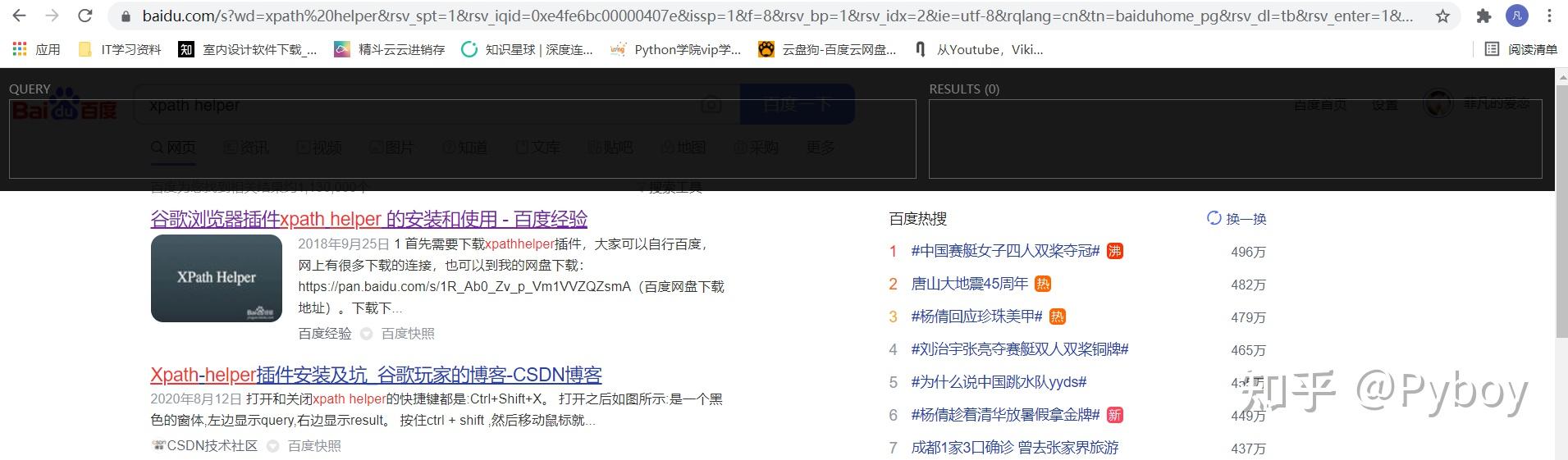The image size is (1568, 460).
Task: Open the 从Youtube, Viki bookmark
Action: click(979, 49)
